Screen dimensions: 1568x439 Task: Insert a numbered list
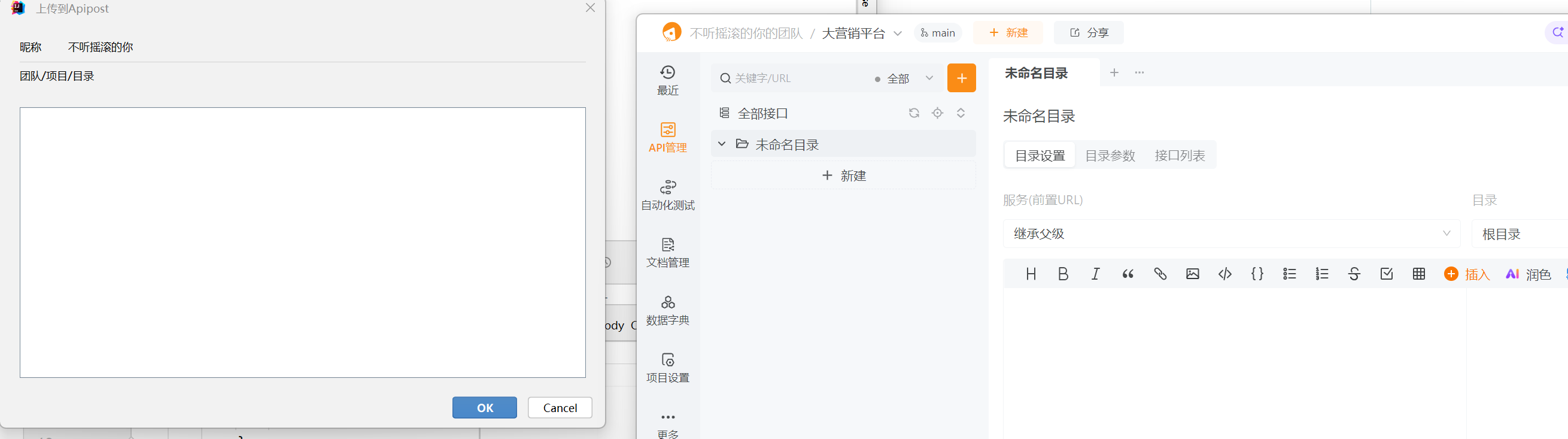tap(1321, 274)
